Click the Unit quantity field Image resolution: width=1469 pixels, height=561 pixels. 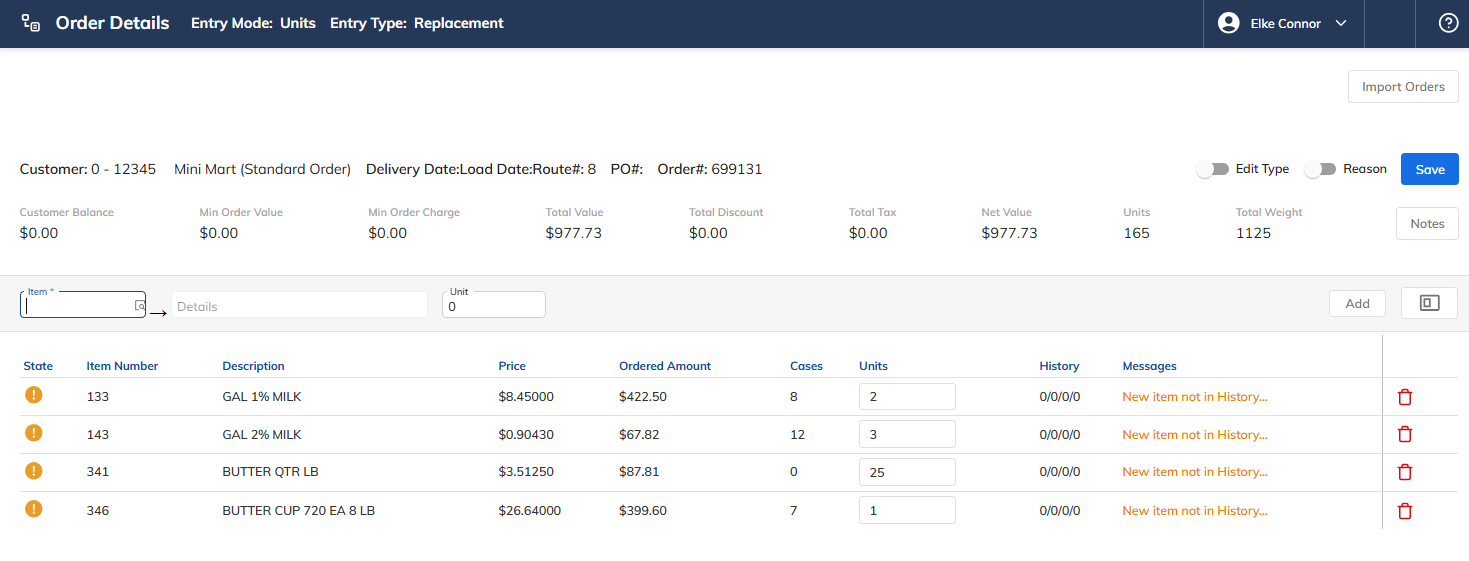(494, 305)
